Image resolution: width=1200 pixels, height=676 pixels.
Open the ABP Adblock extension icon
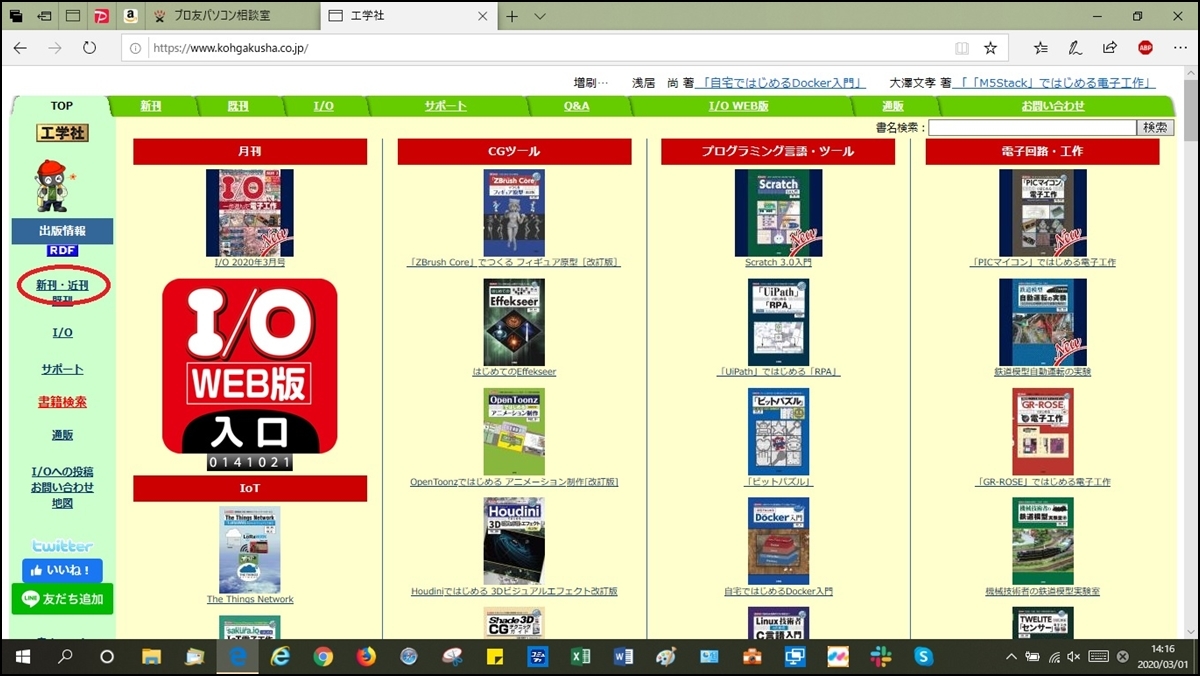[x=1145, y=48]
